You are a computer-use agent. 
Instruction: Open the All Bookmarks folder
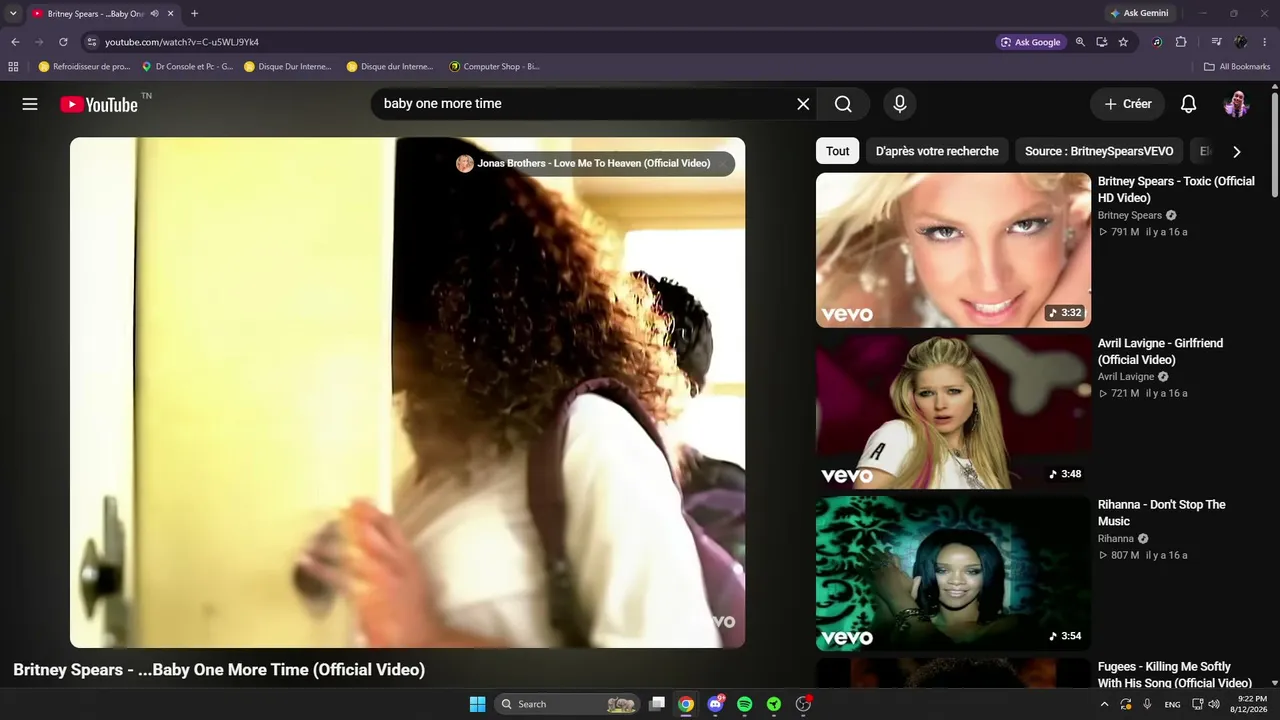coord(1237,67)
